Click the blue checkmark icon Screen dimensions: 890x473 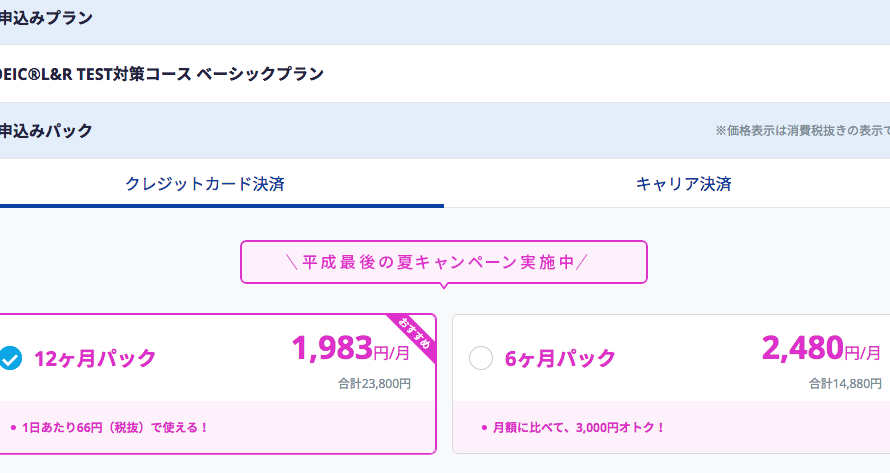pyautogui.click(x=10, y=358)
